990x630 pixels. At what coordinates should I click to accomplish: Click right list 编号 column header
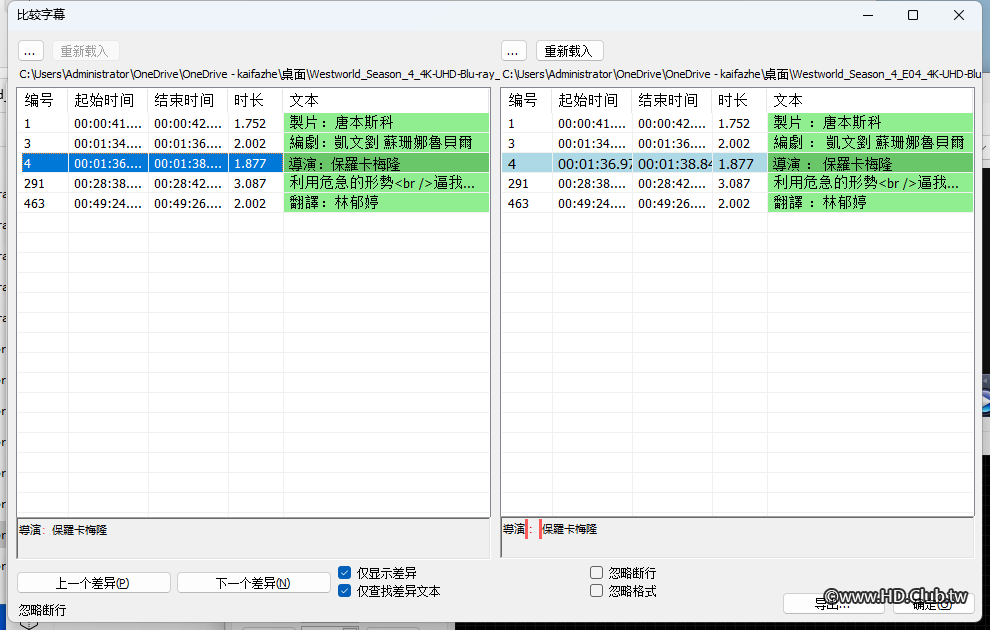point(527,100)
